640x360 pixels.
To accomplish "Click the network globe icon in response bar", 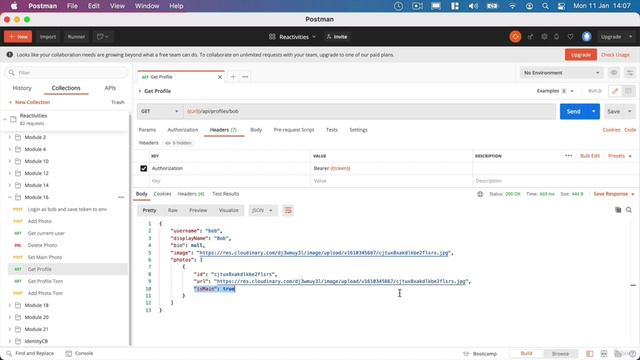I will (480, 194).
